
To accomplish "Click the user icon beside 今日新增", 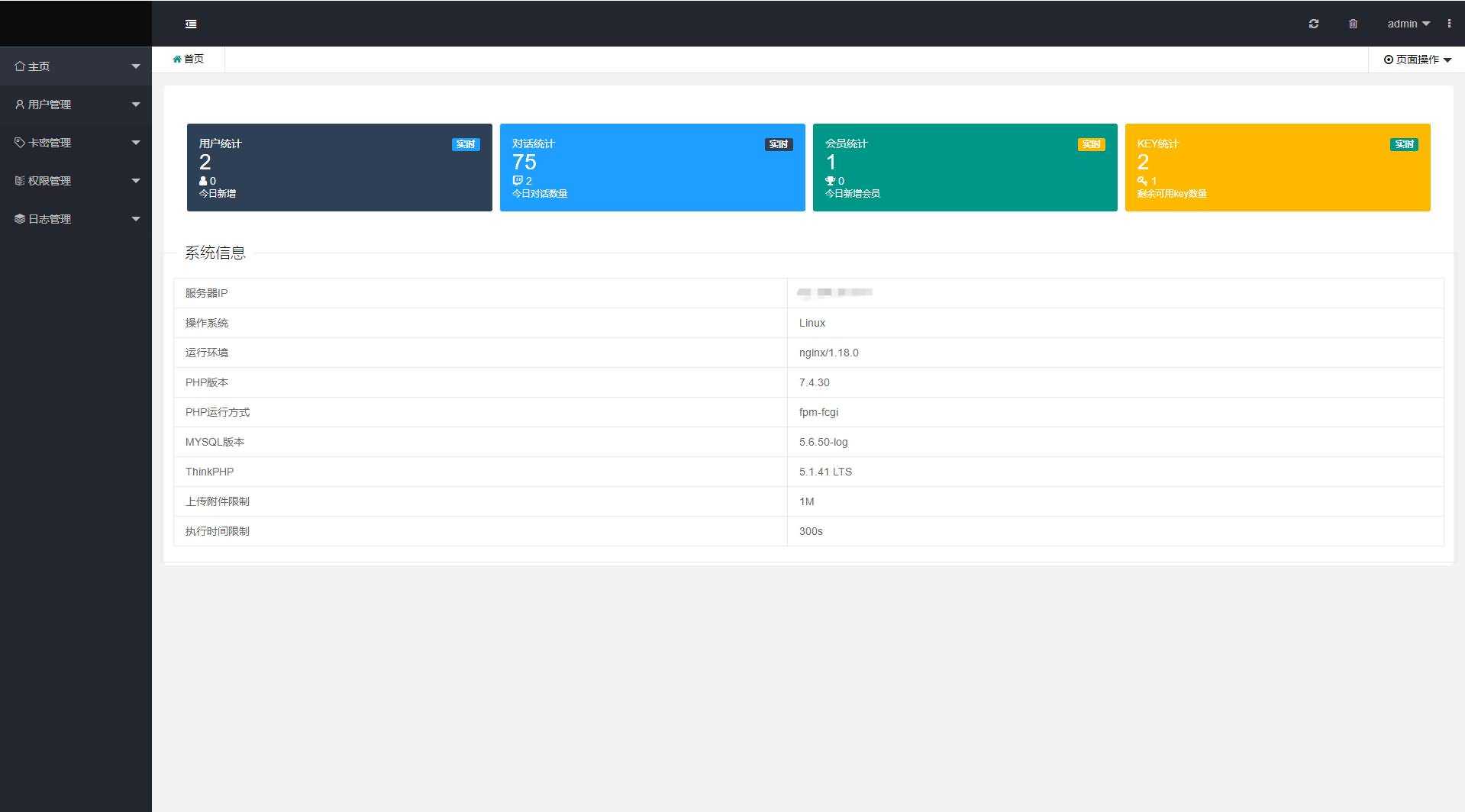I will (x=203, y=182).
